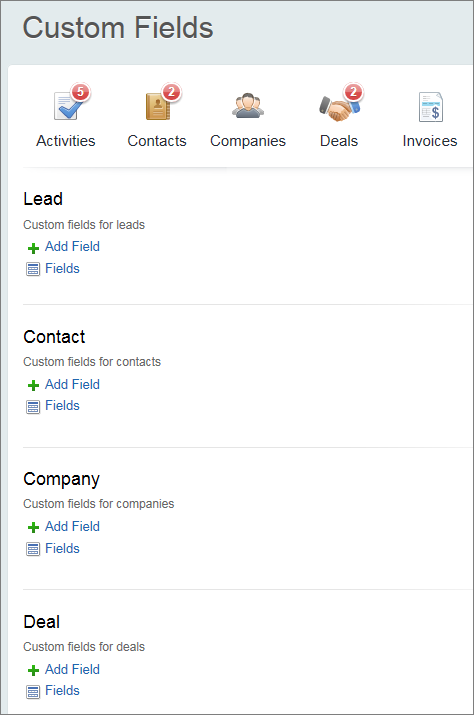View Fields link under Company

pyautogui.click(x=62, y=548)
